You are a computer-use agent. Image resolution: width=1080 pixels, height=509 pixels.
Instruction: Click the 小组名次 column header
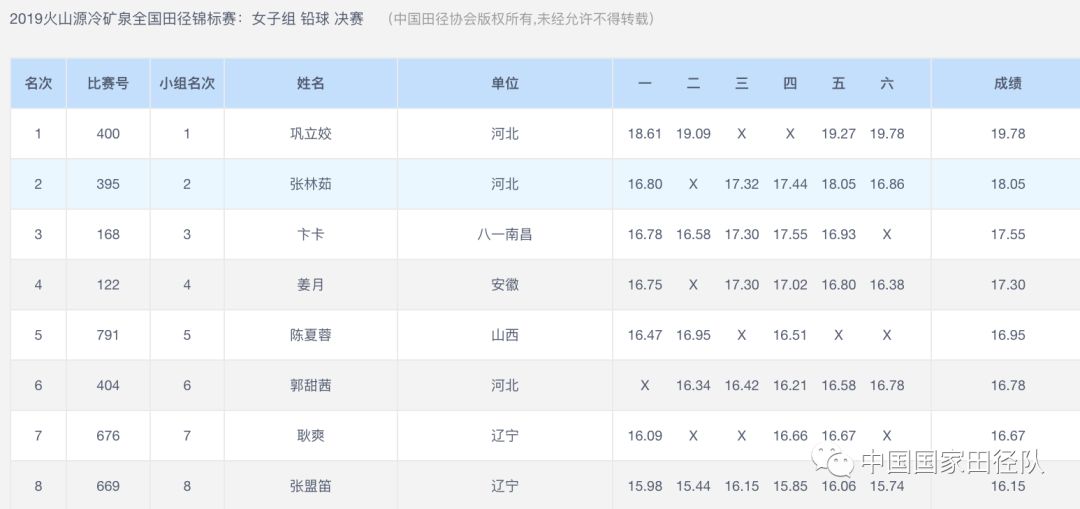pos(187,84)
